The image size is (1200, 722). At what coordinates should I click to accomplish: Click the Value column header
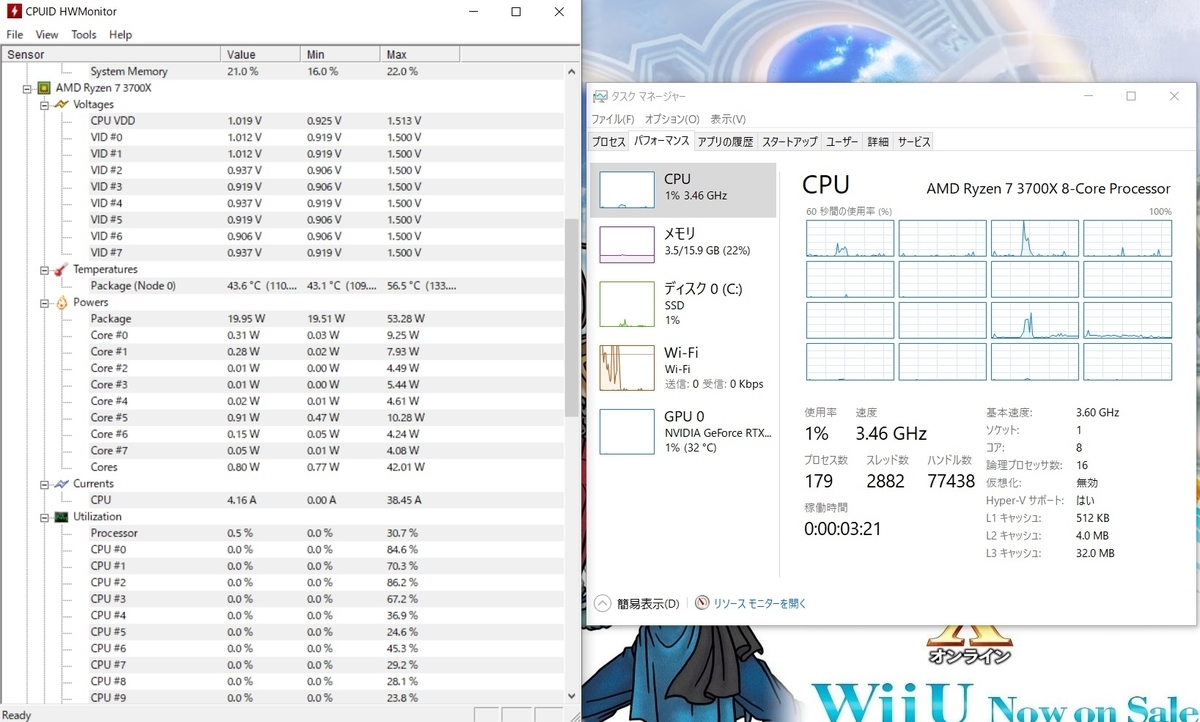[260, 54]
